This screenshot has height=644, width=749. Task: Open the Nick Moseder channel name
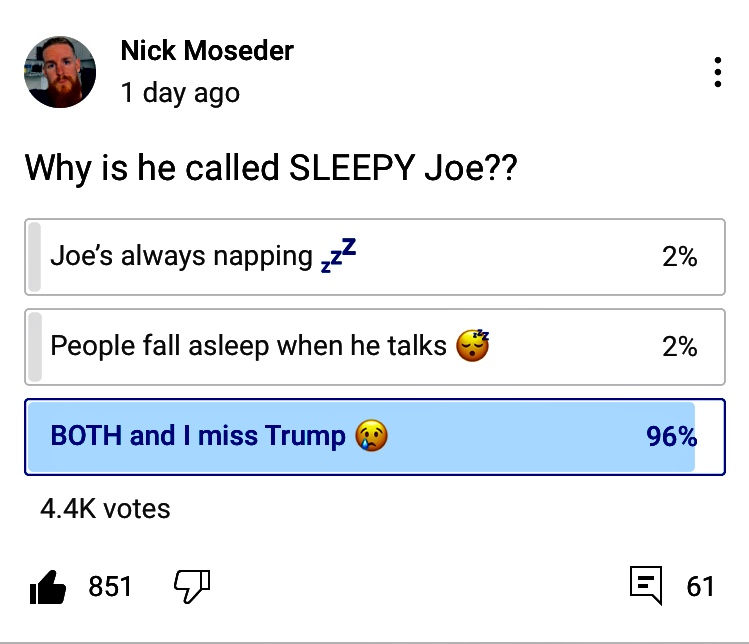coord(207,50)
